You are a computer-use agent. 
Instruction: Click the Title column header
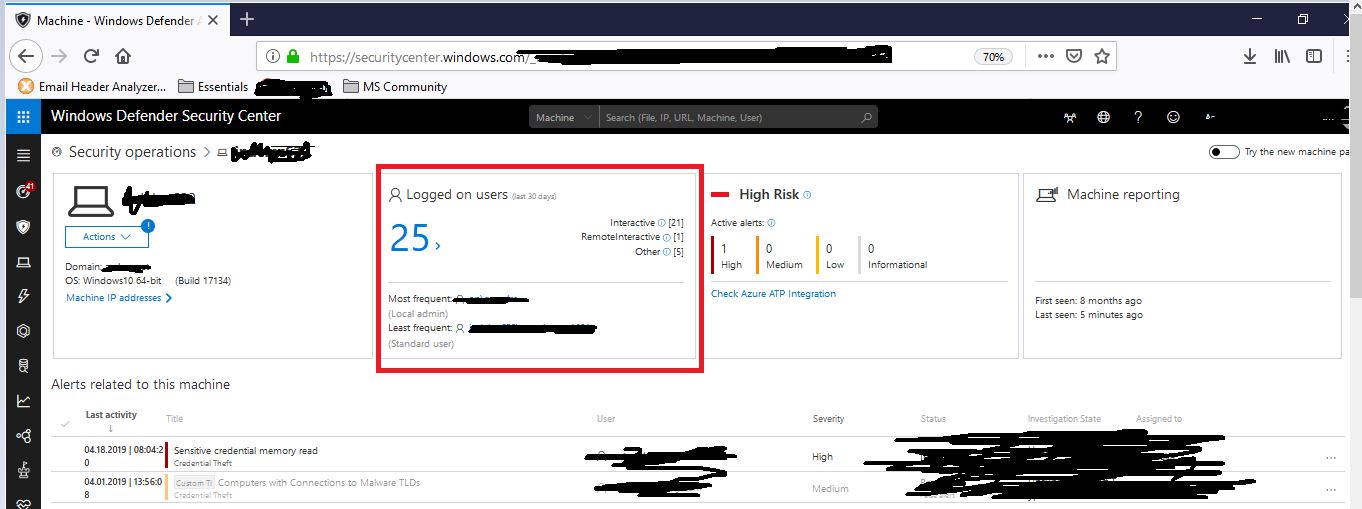pyautogui.click(x=175, y=419)
